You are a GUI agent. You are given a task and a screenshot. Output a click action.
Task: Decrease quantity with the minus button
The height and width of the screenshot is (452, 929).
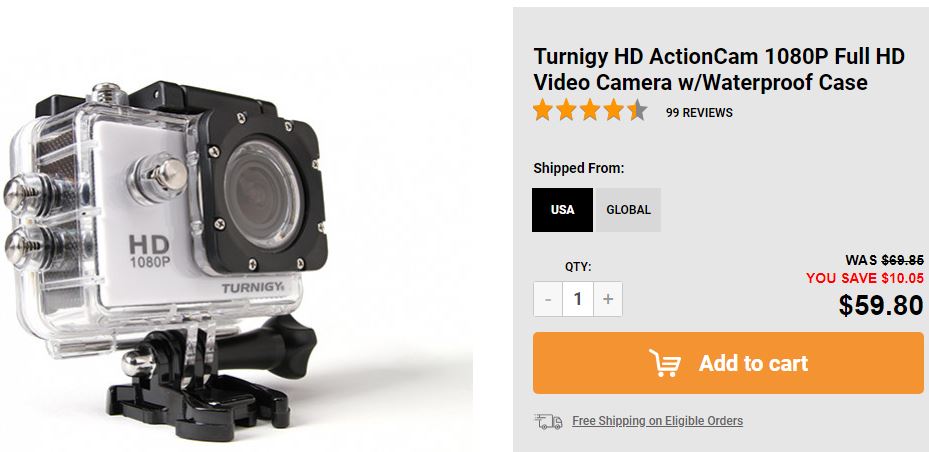(548, 299)
